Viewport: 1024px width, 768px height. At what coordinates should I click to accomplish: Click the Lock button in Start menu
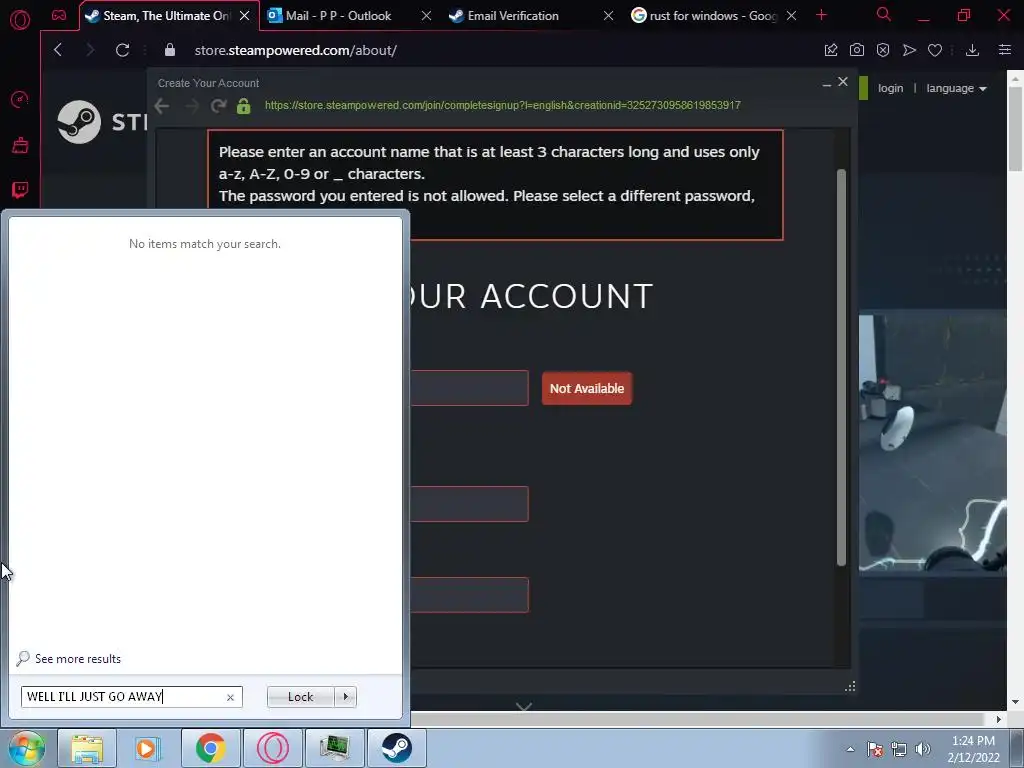click(300, 697)
